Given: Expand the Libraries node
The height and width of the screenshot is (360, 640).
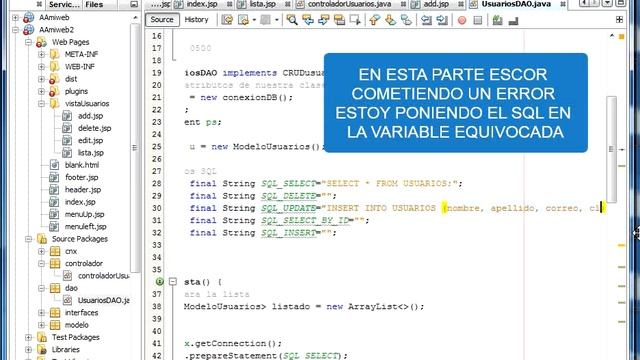Looking at the screenshot, I should (29, 349).
